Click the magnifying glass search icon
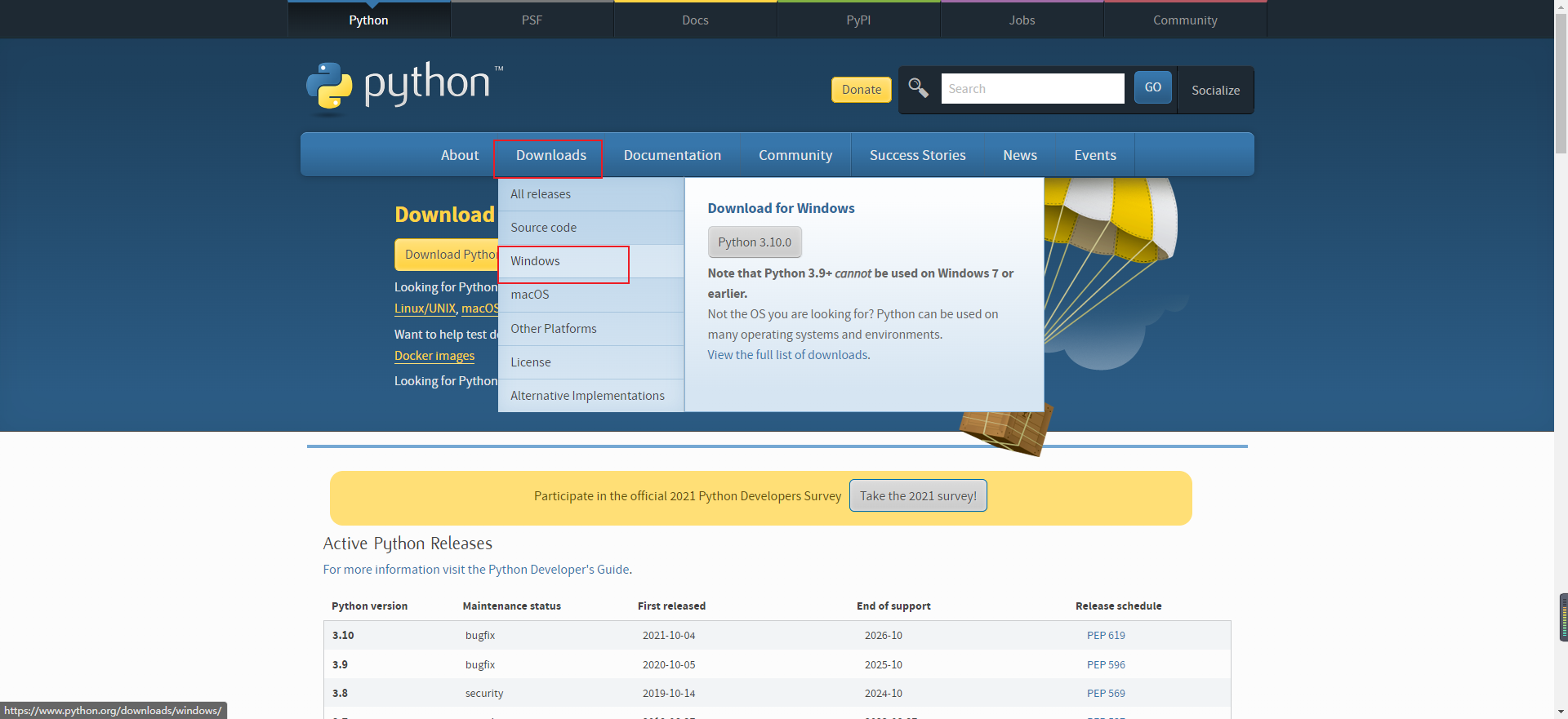Viewport: 1568px width, 719px height. (918, 88)
